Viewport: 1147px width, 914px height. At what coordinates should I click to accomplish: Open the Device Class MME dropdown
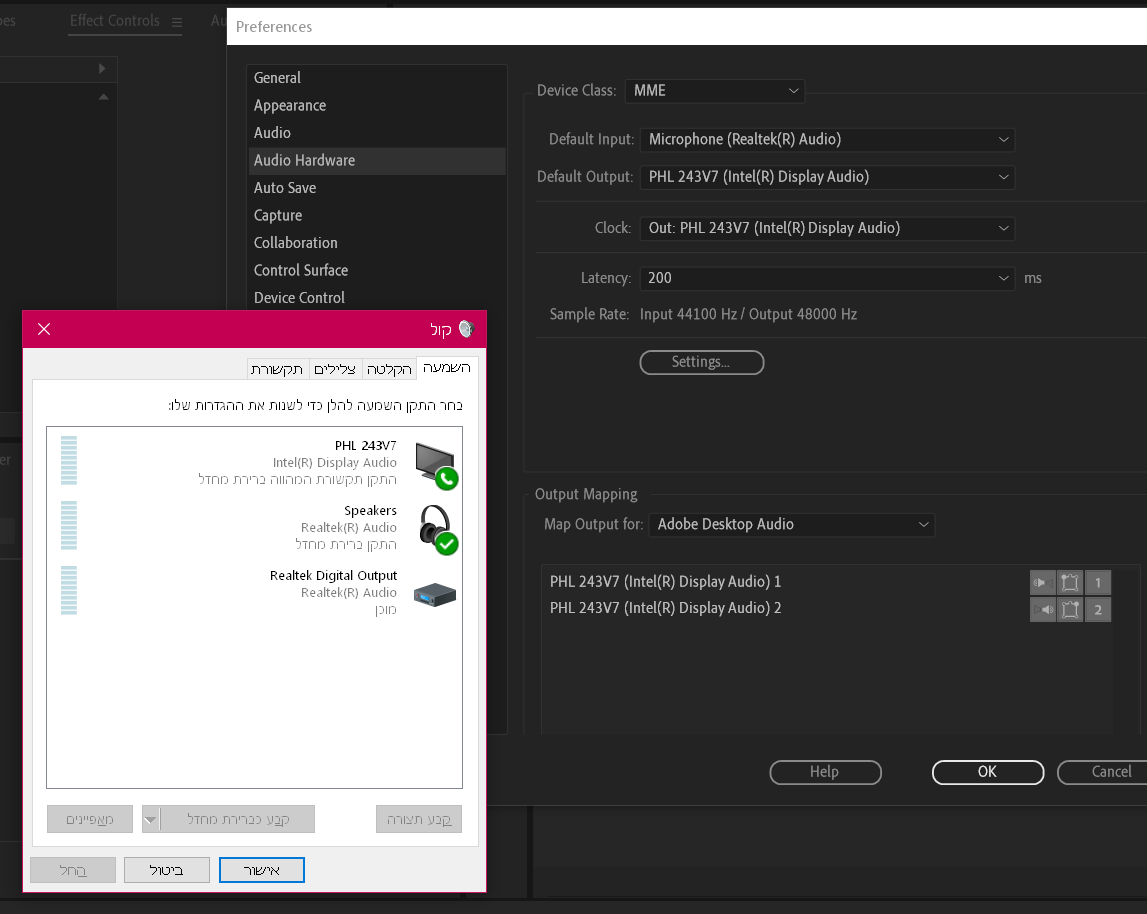click(x=715, y=91)
